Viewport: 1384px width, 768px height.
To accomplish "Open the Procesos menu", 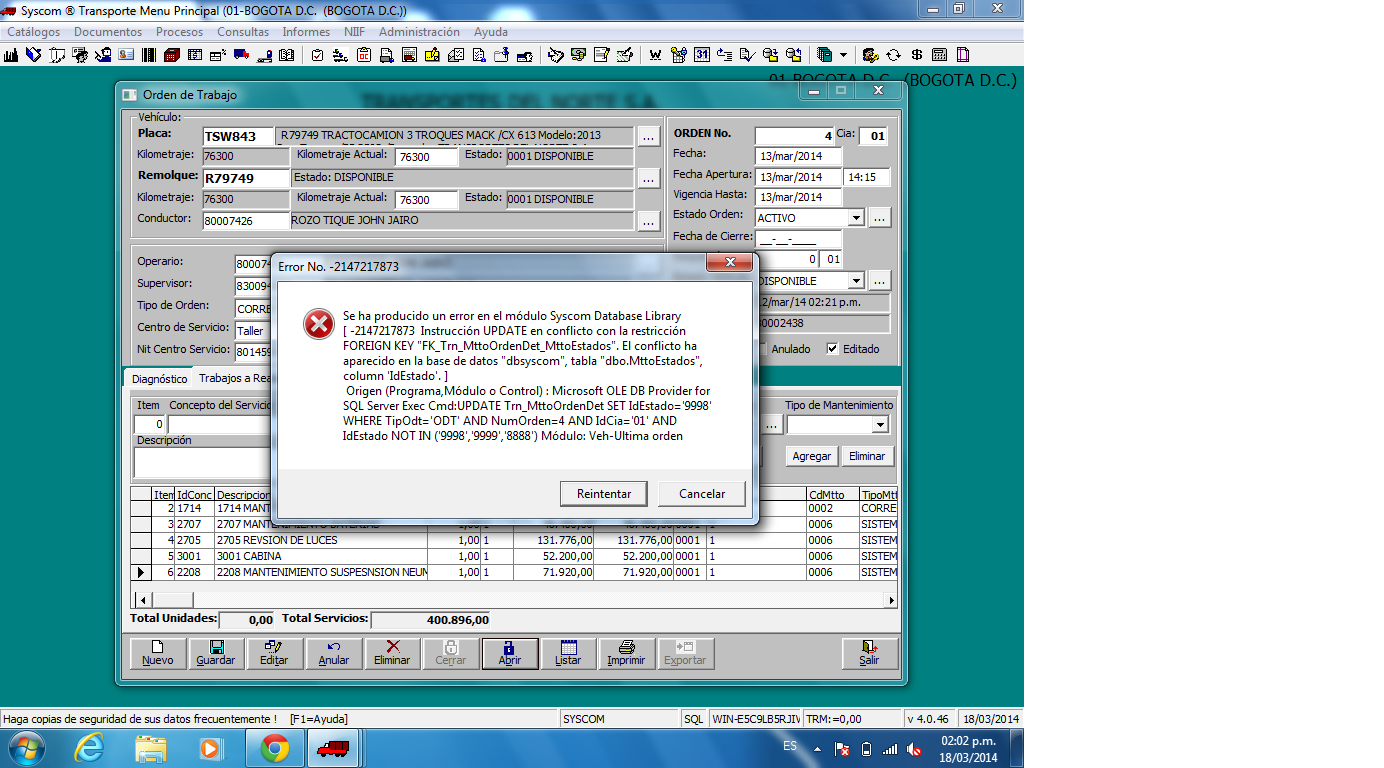I will coord(179,32).
